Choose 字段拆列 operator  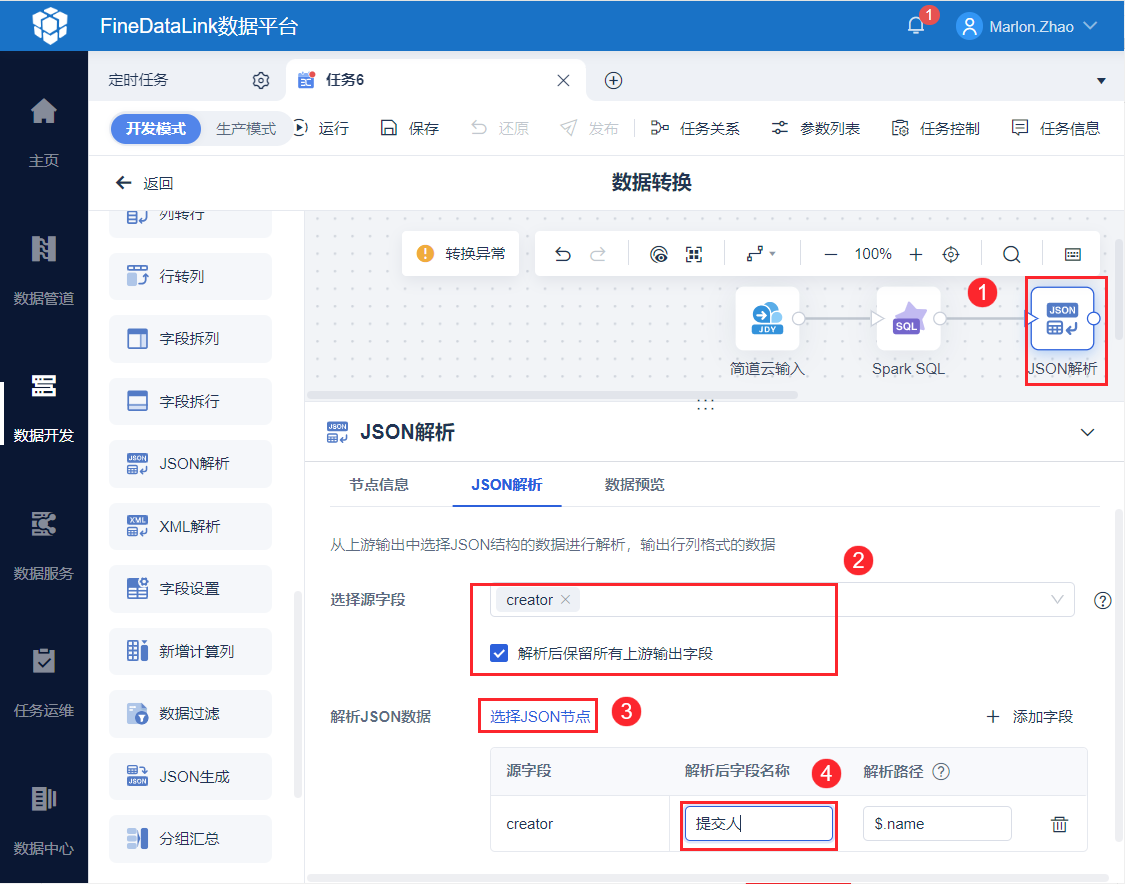[x=190, y=339]
